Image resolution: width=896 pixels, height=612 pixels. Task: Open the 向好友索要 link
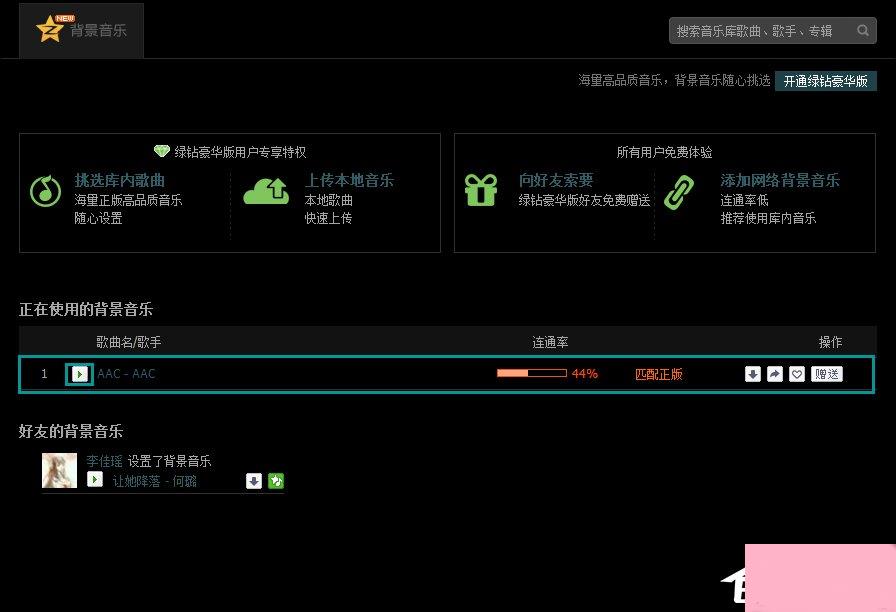pyautogui.click(x=556, y=181)
